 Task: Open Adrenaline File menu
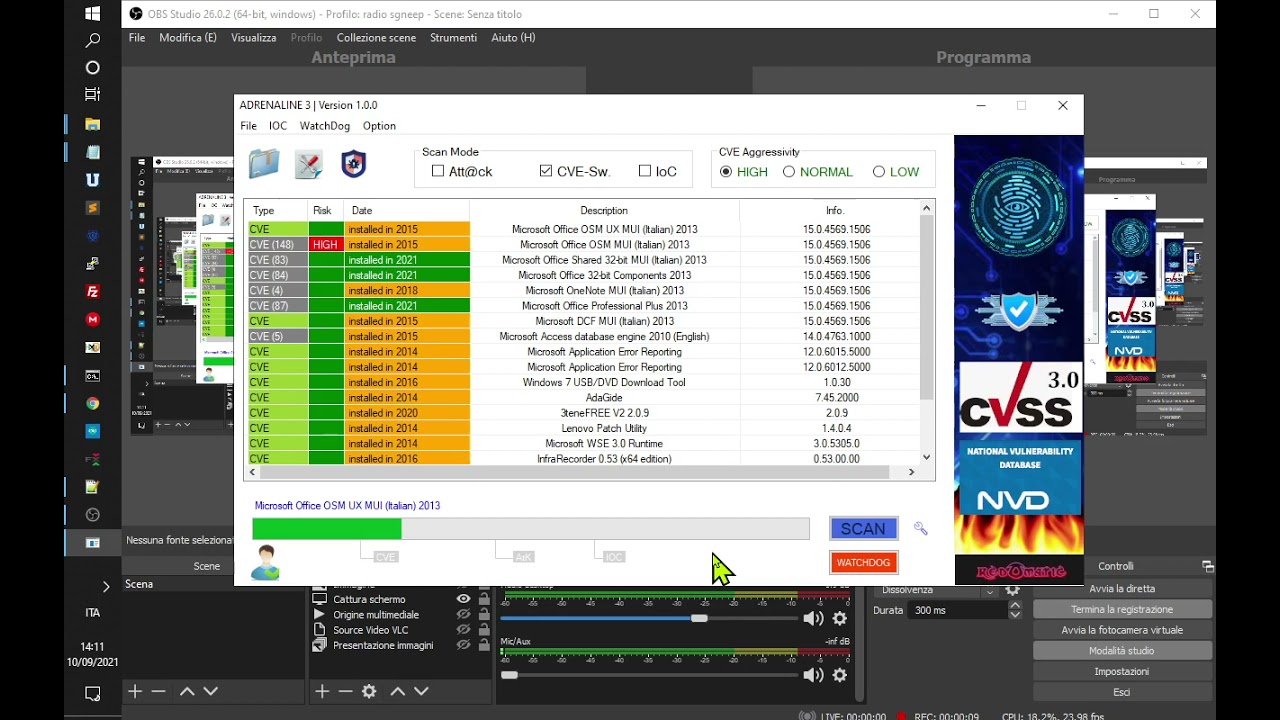tap(248, 126)
